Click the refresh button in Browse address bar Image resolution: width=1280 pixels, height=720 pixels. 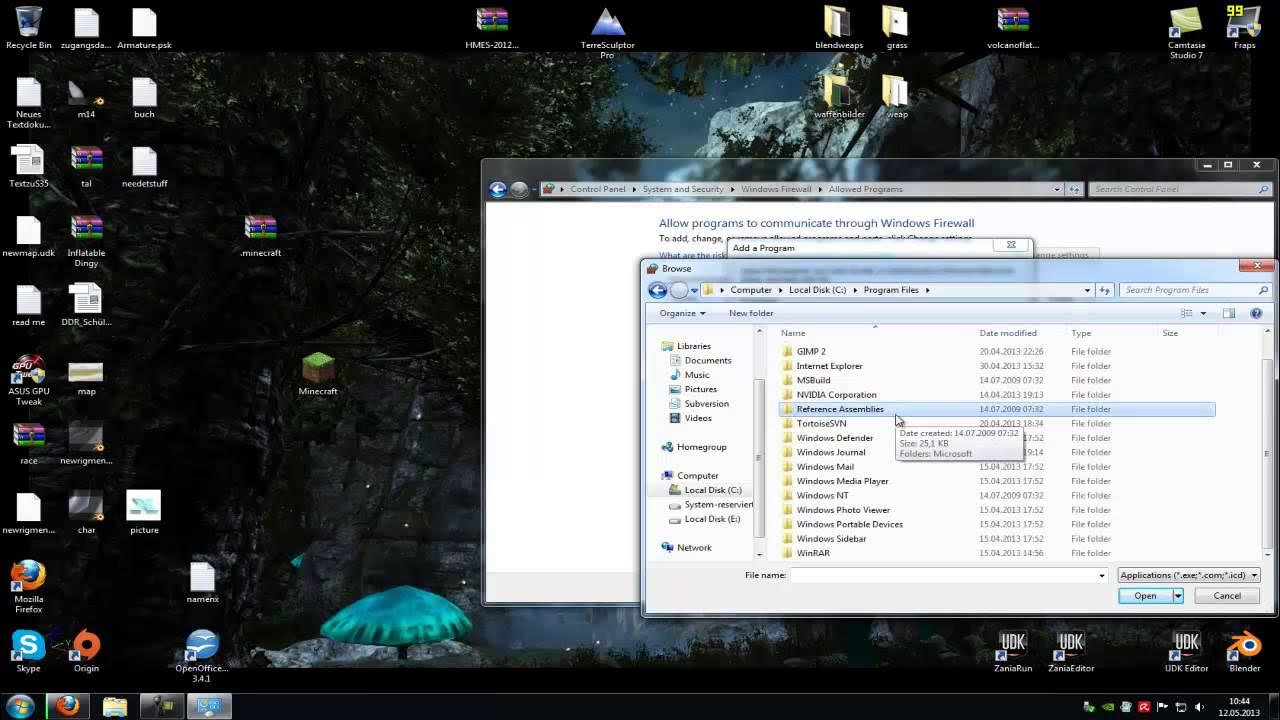(x=1105, y=290)
